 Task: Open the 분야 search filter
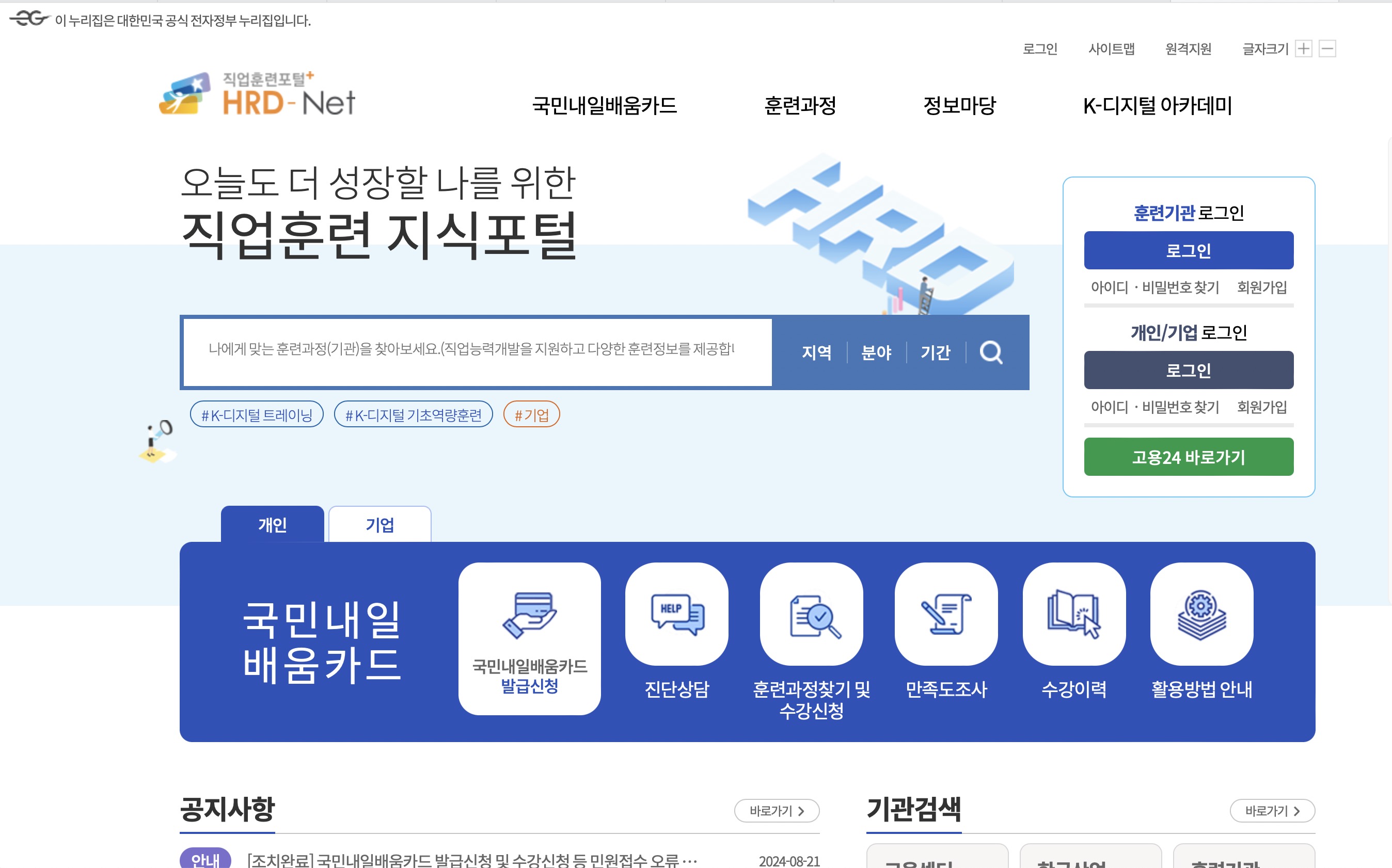(876, 352)
